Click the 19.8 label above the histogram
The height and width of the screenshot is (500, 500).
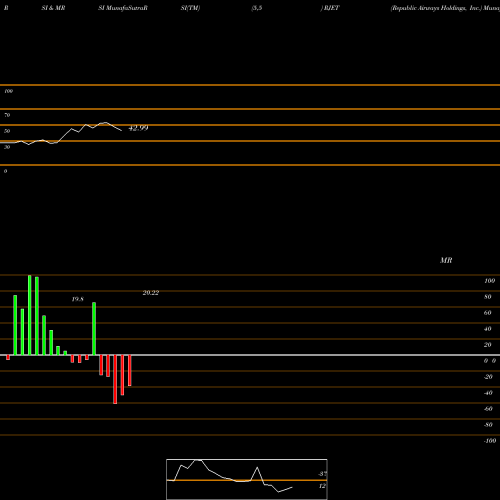point(78,299)
